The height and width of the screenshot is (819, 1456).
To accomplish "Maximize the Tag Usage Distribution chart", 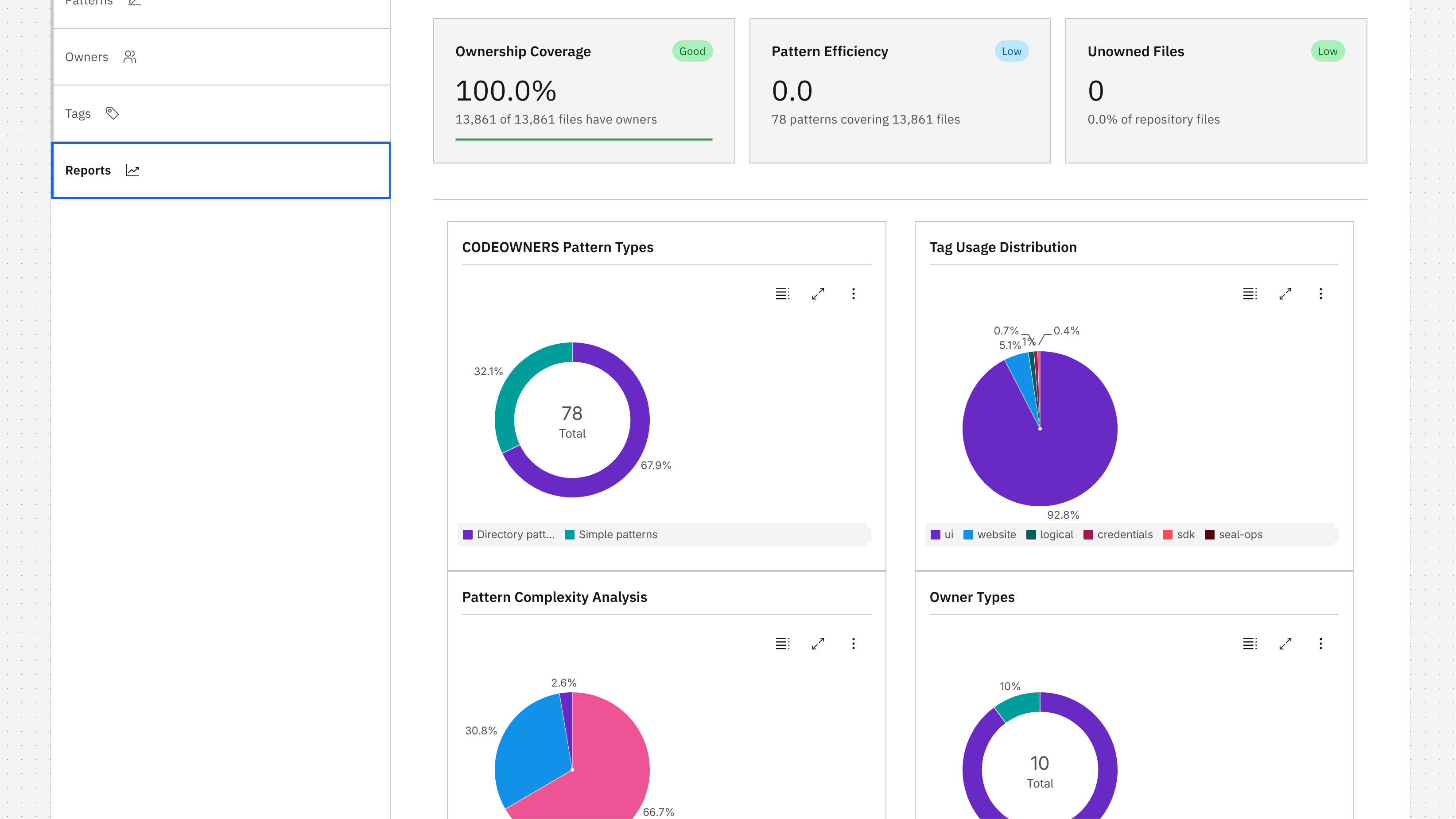I will tap(1285, 293).
